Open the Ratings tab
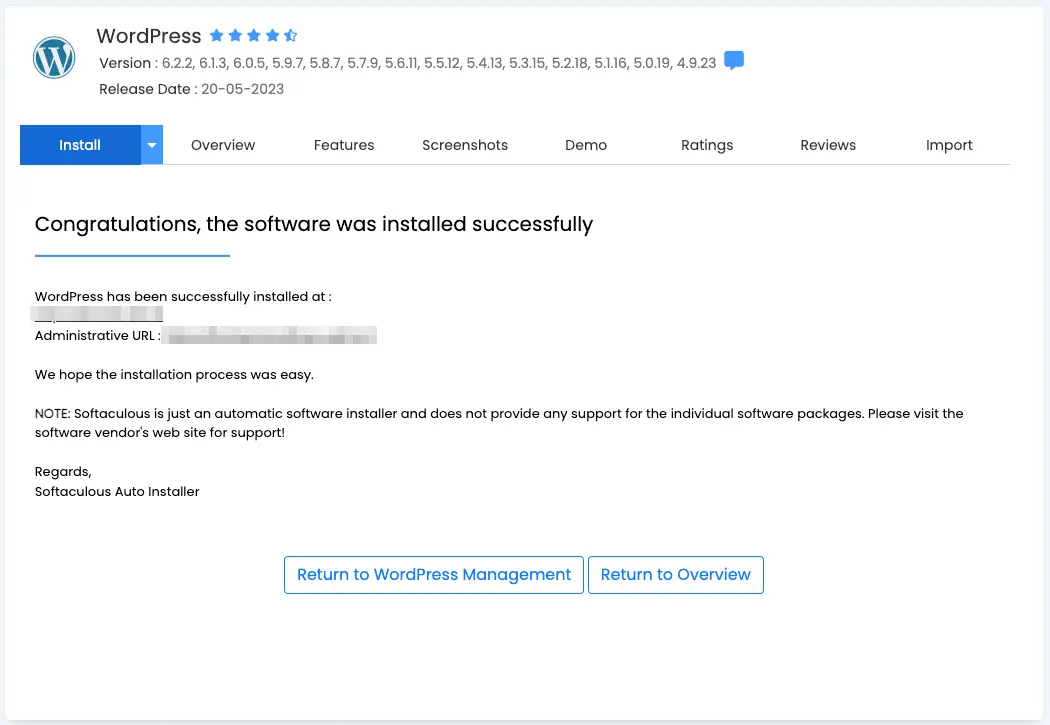Image resolution: width=1050 pixels, height=725 pixels. click(x=707, y=145)
